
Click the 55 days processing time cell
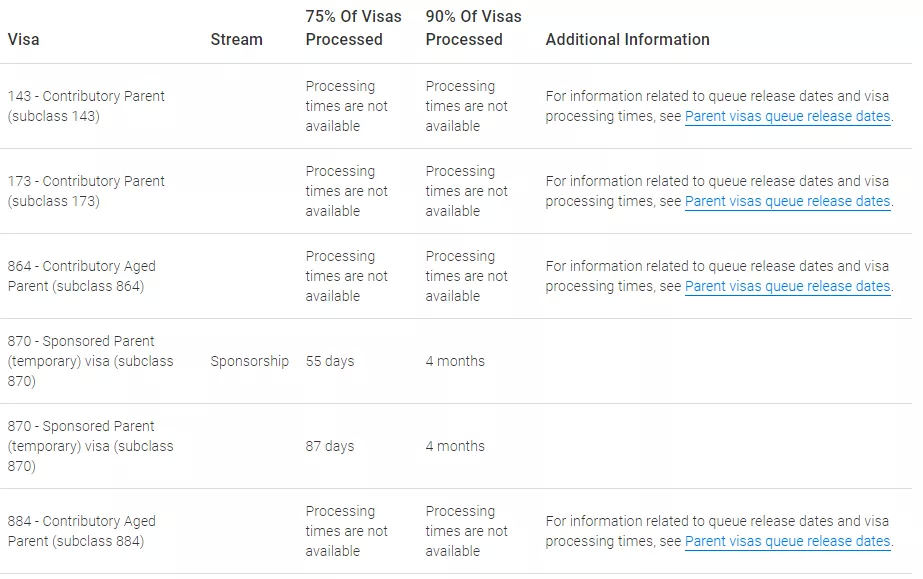330,361
